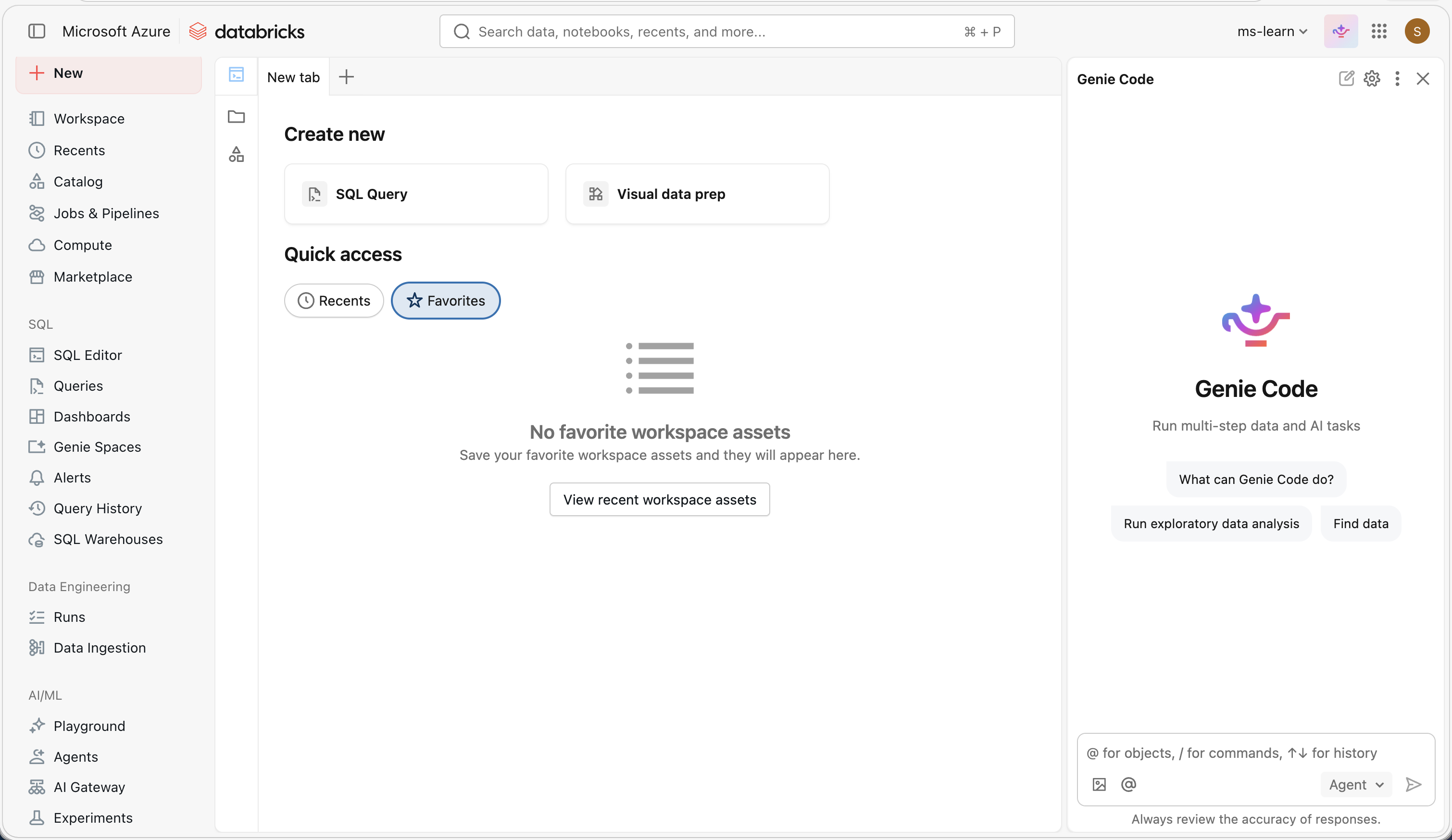Open Query History
1452x840 pixels.
click(108, 508)
